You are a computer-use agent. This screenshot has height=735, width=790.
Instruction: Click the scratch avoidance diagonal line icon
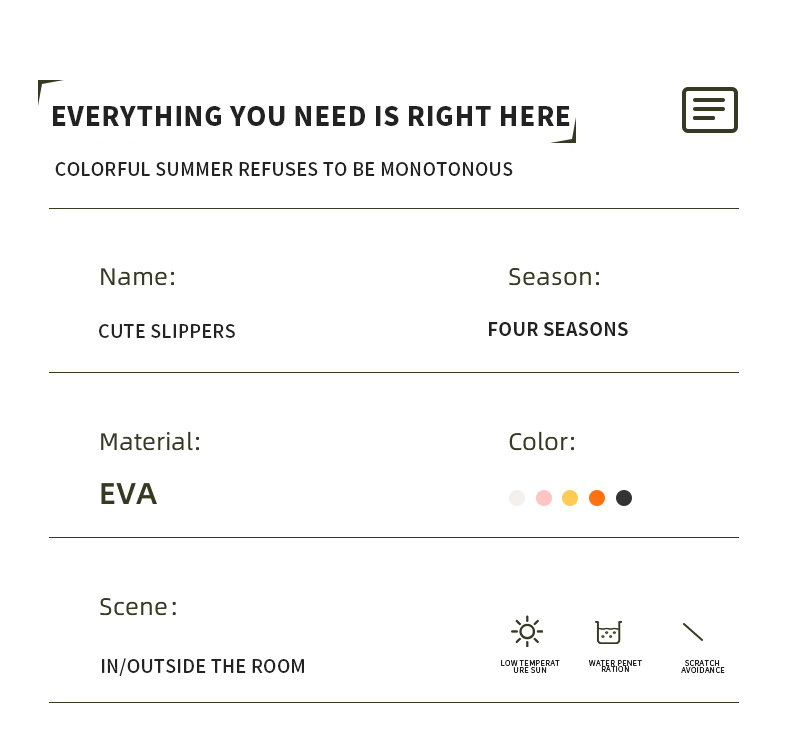(x=693, y=632)
